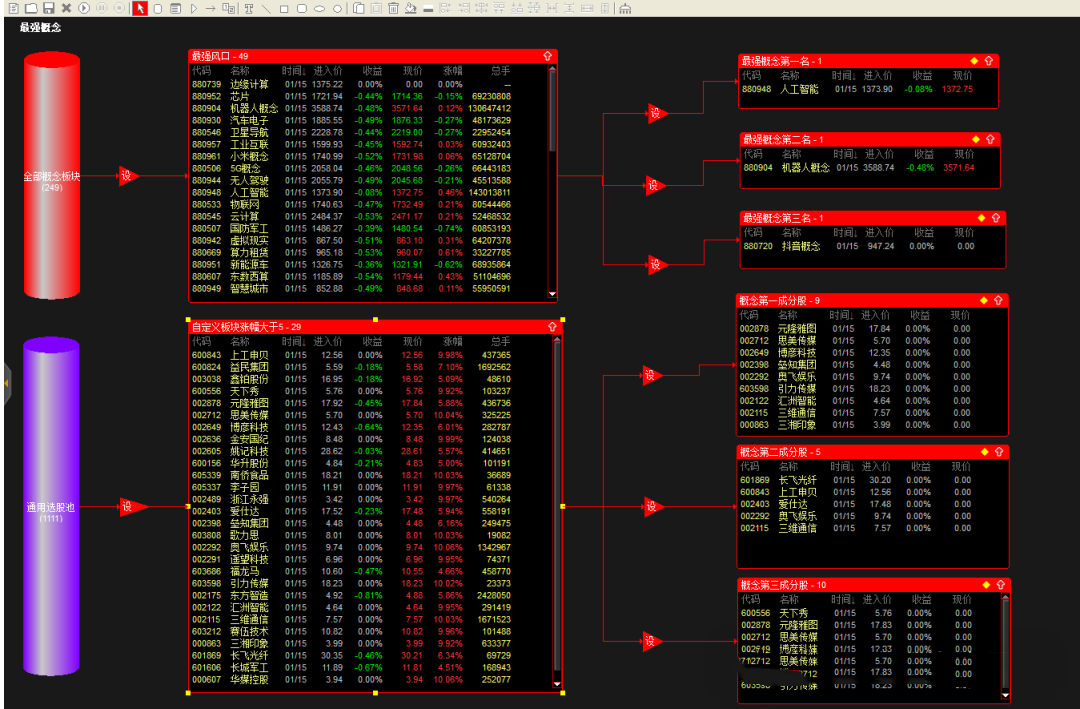Select the Arrow connector tool
Viewport: 1080px width, 709px height.
(211, 8)
